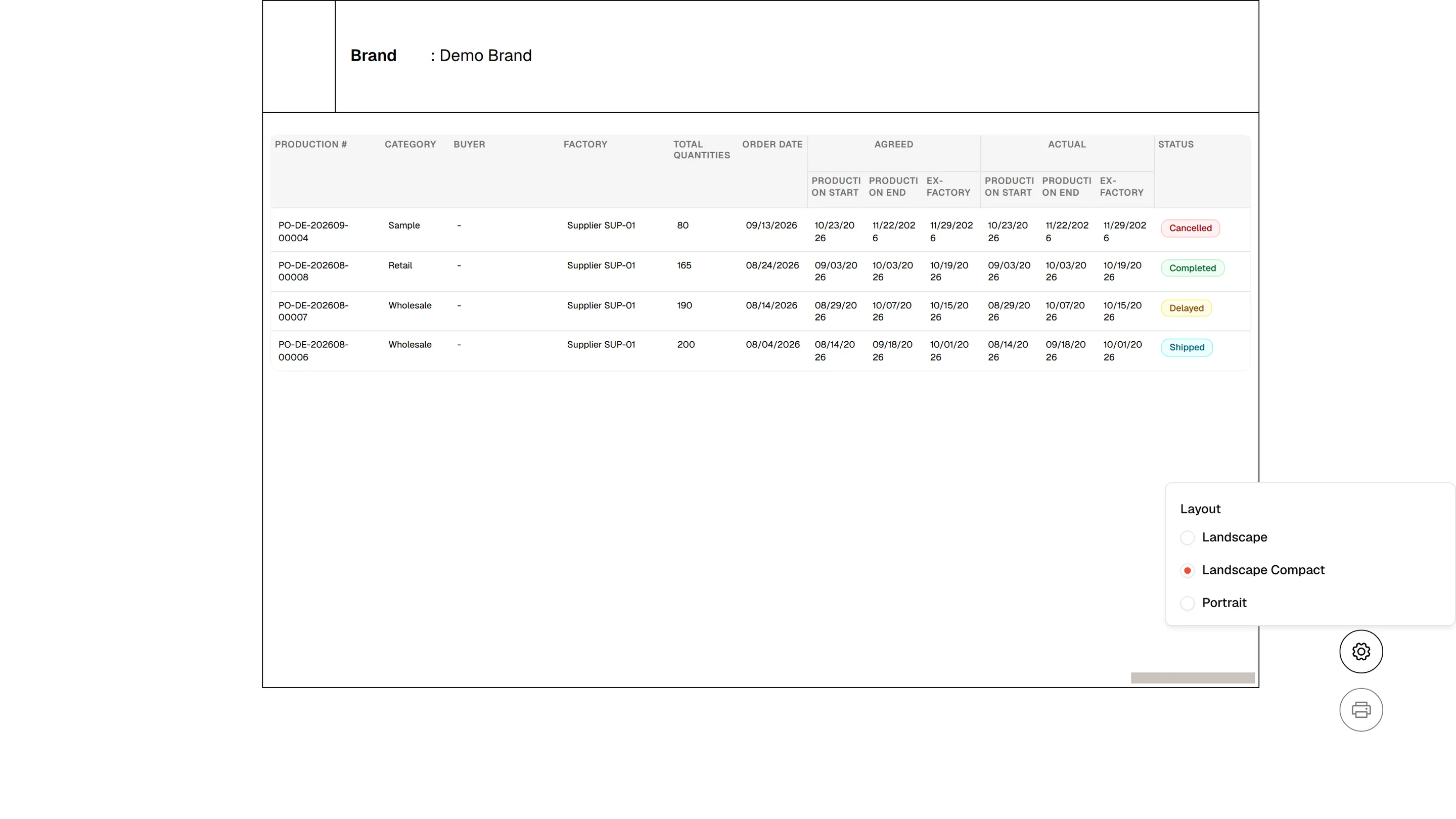Click the ACTUAL group header
1456x819 pixels.
pyautogui.click(x=1067, y=144)
